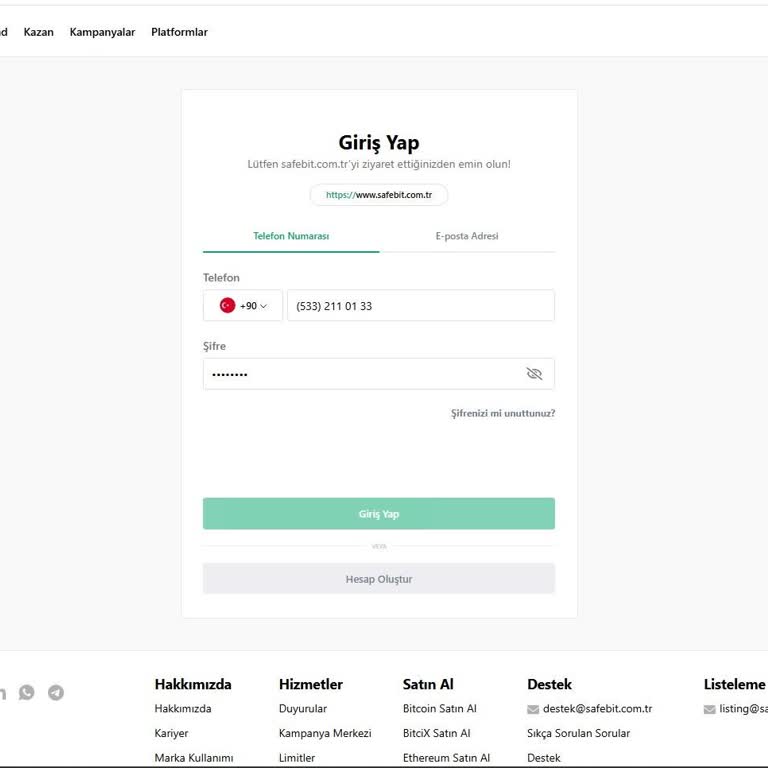This screenshot has width=768, height=768.
Task: Click the envelope icon beside destek@safebit.com.tr
Action: coord(533,710)
